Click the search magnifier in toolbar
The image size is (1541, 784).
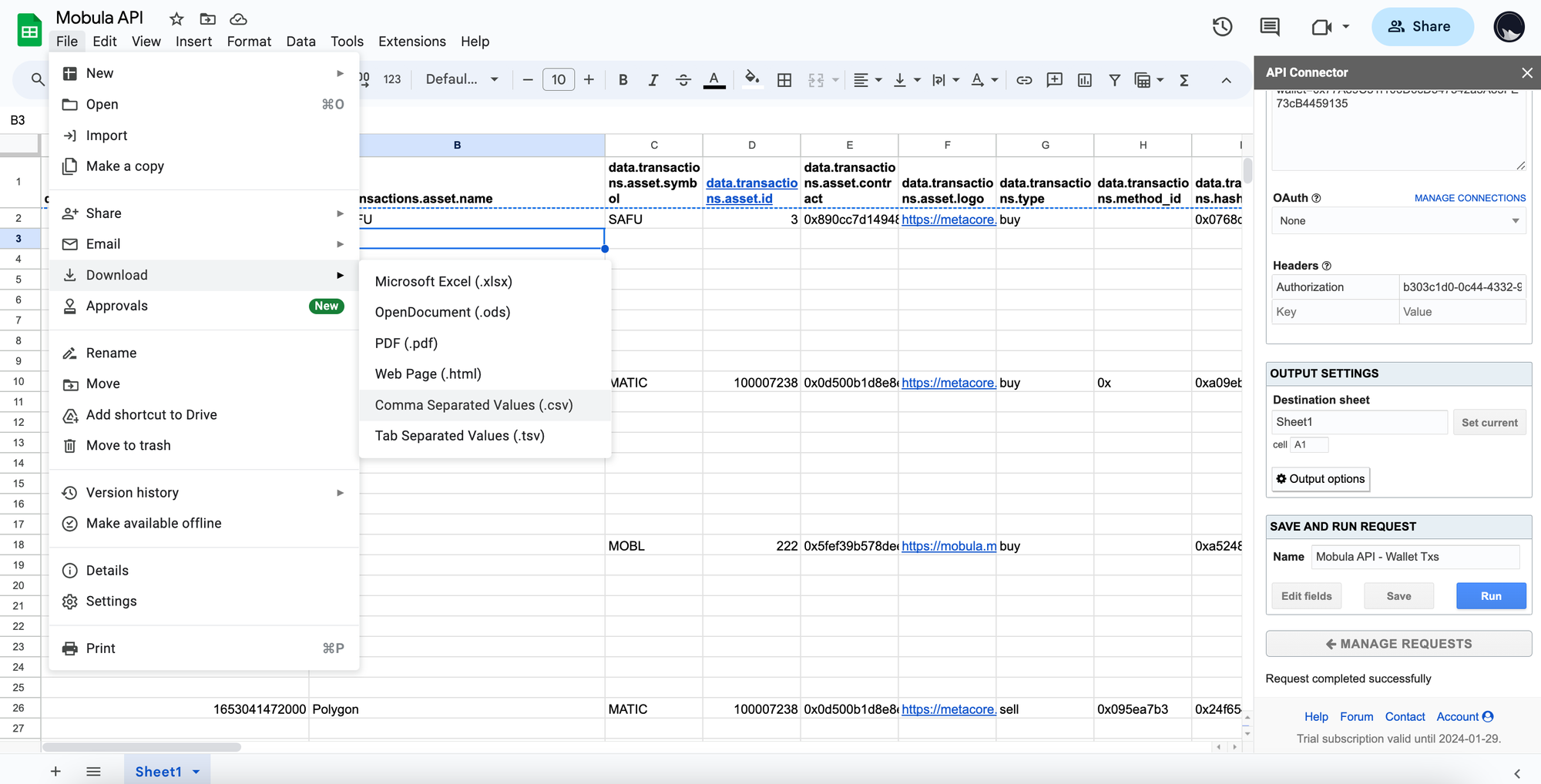[x=37, y=79]
